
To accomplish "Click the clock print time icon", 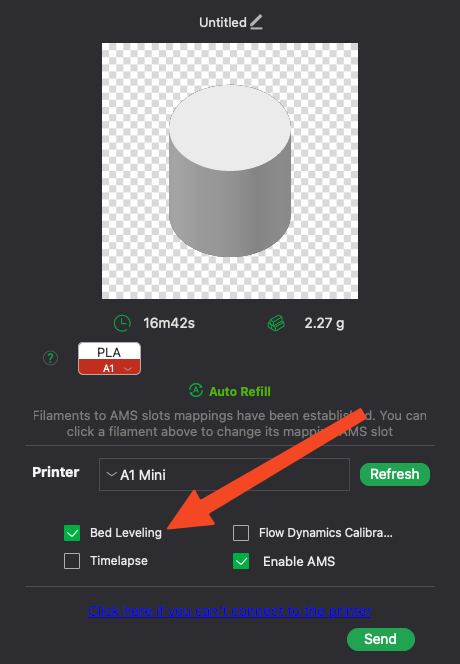I will tap(122, 323).
